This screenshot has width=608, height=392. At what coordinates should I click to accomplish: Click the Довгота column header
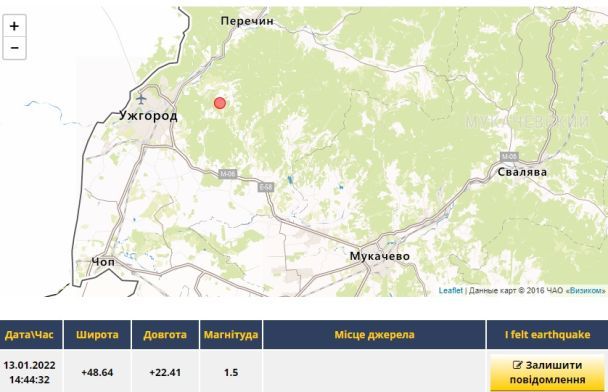[165, 335]
